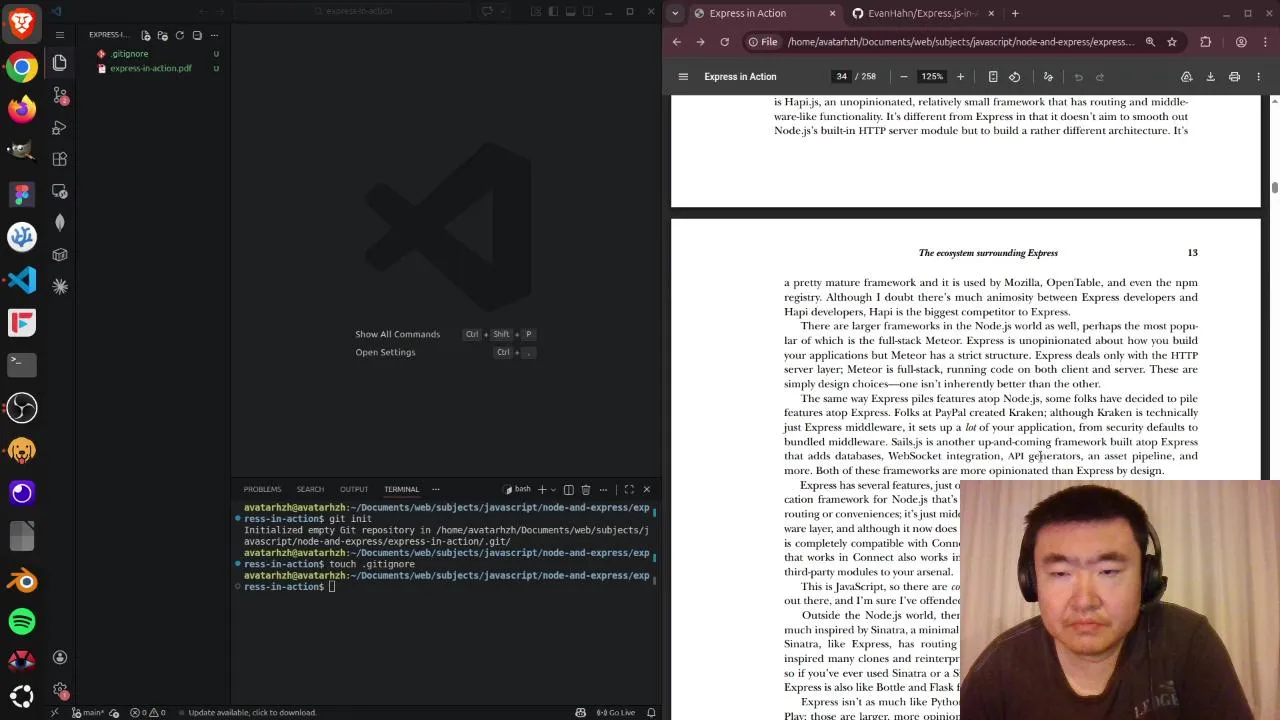This screenshot has width=1280, height=720.
Task: Maximize the terminal panel size
Action: (x=629, y=489)
